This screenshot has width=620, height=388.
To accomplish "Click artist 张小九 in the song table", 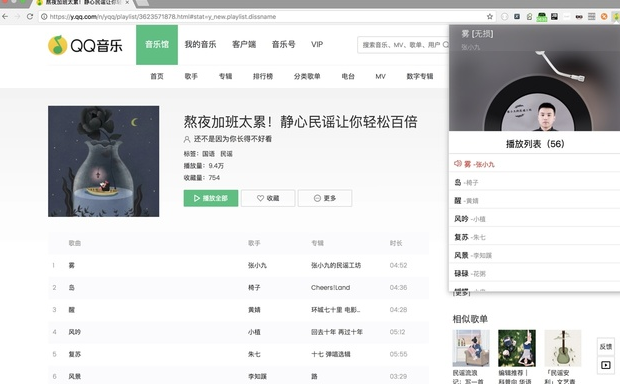I will pos(257,265).
